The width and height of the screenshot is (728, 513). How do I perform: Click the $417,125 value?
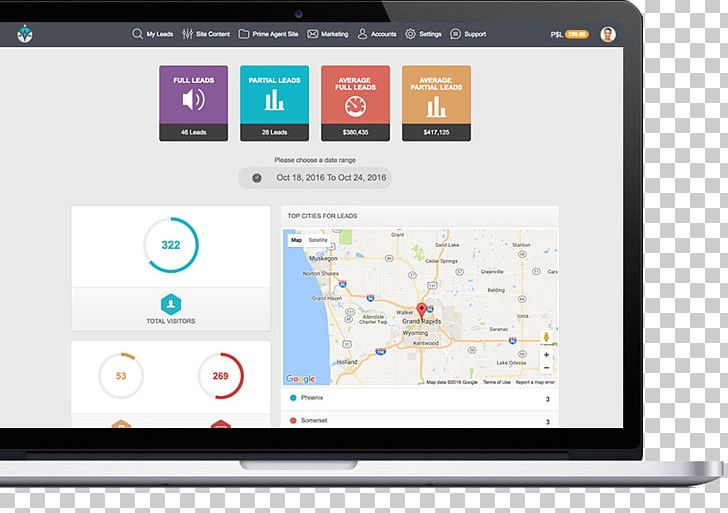point(436,132)
